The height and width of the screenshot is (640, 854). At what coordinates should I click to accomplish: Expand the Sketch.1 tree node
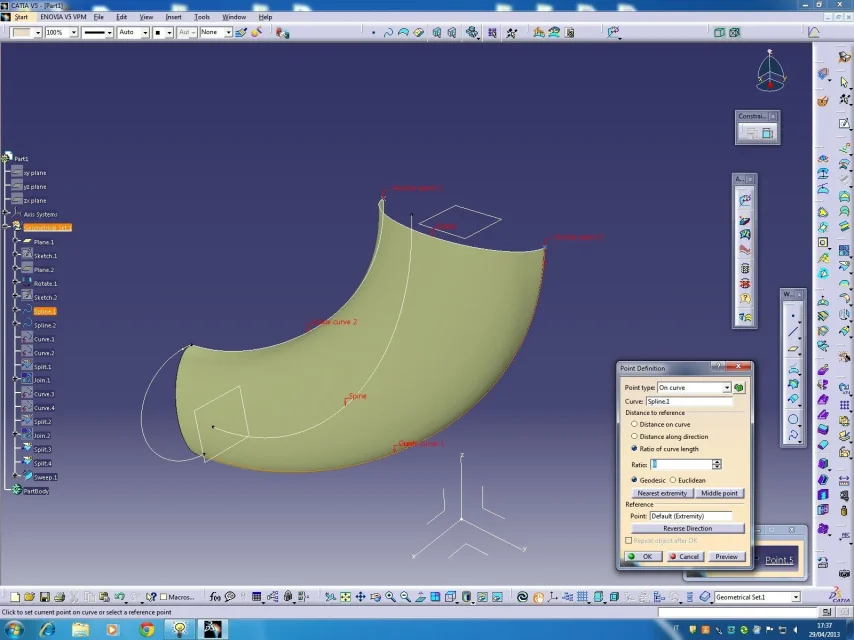point(16,255)
